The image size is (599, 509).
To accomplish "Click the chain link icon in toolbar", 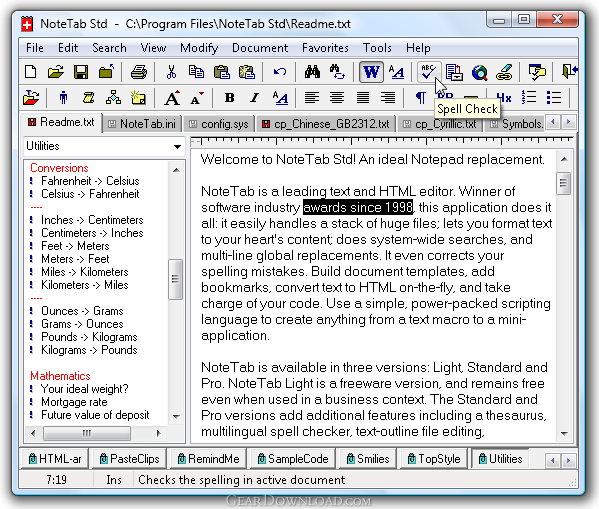I will (x=504, y=72).
